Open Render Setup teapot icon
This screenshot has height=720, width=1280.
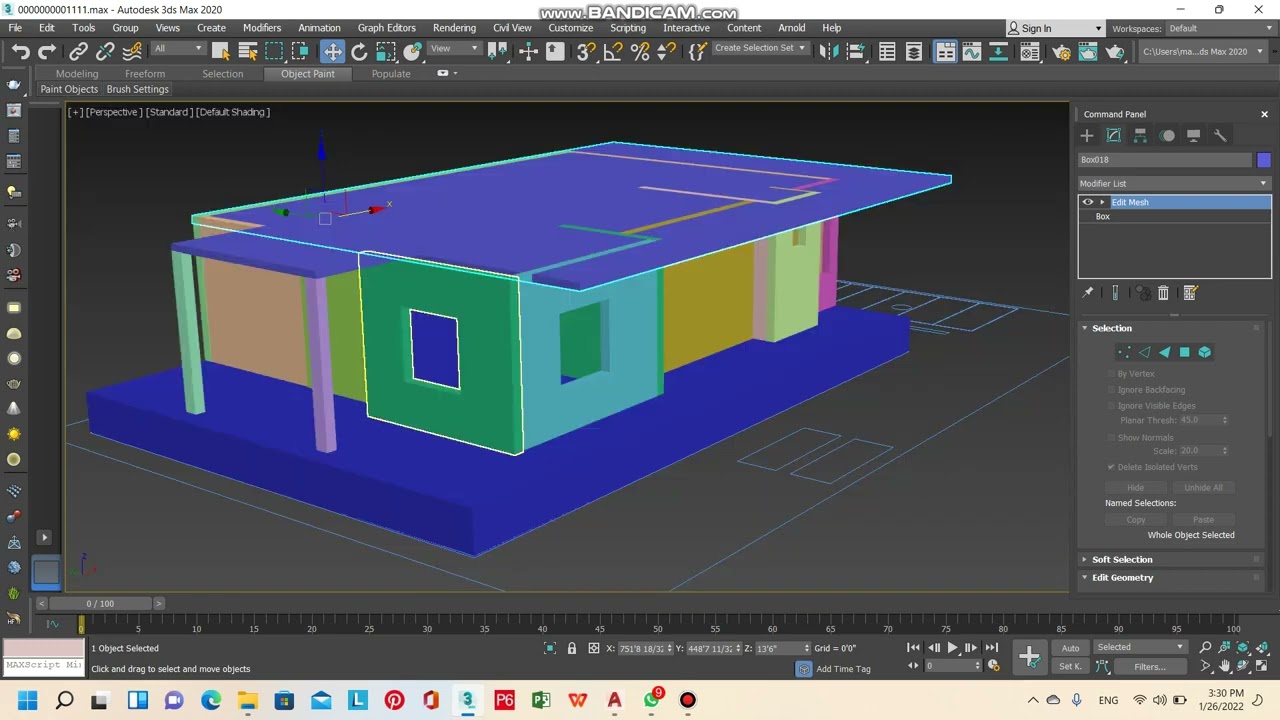coord(1061,52)
